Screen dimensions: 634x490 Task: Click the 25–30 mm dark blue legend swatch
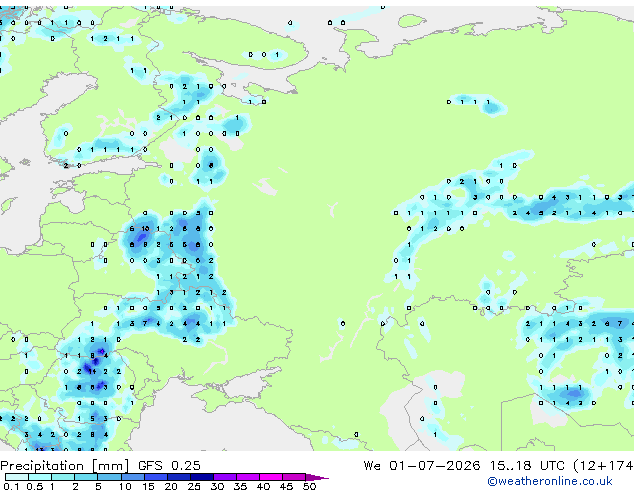(202, 477)
